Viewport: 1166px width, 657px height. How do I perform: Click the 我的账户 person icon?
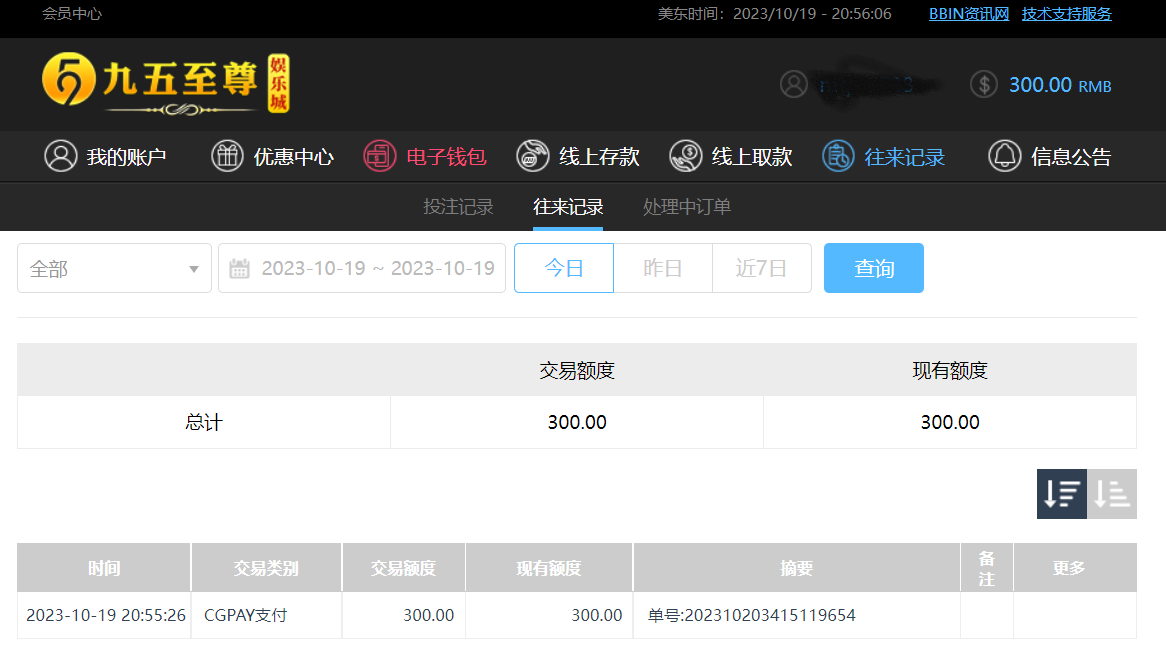click(61, 156)
